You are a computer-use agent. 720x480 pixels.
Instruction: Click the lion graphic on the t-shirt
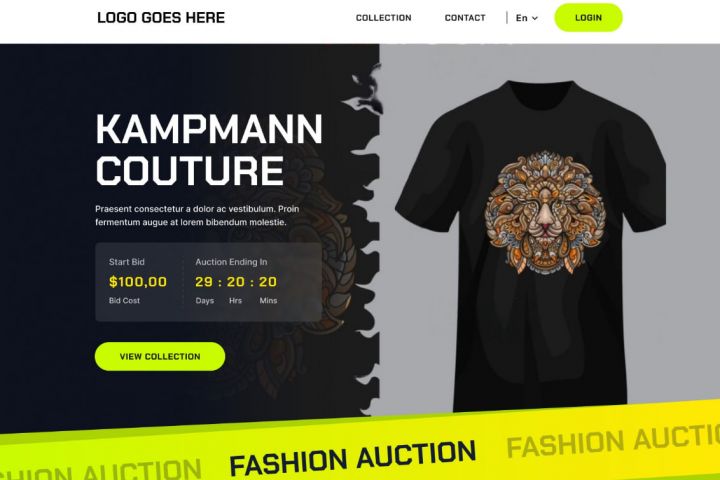coord(545,212)
